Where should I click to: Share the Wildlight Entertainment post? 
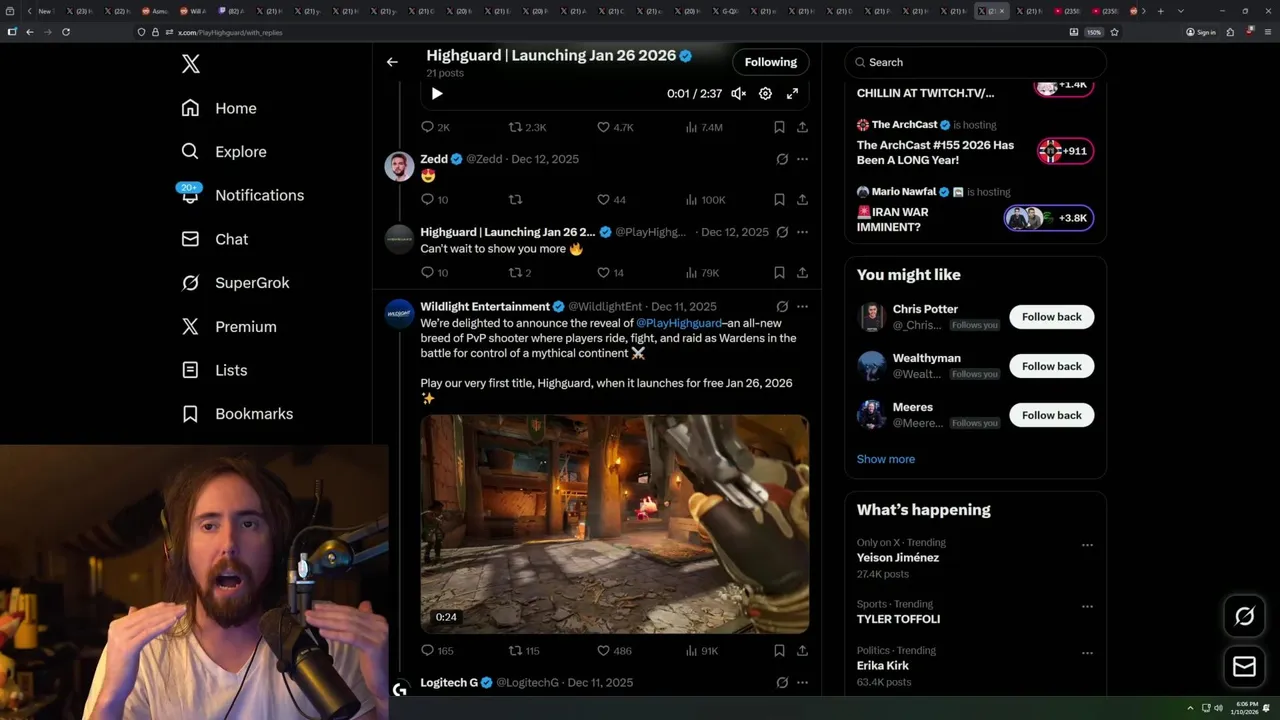(802, 650)
